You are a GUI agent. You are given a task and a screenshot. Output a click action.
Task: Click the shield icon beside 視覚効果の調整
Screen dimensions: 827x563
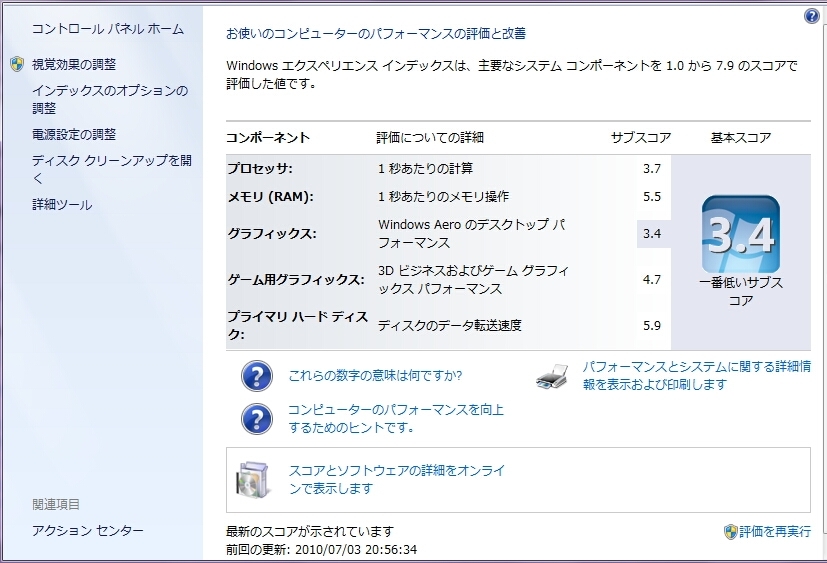pos(17,64)
